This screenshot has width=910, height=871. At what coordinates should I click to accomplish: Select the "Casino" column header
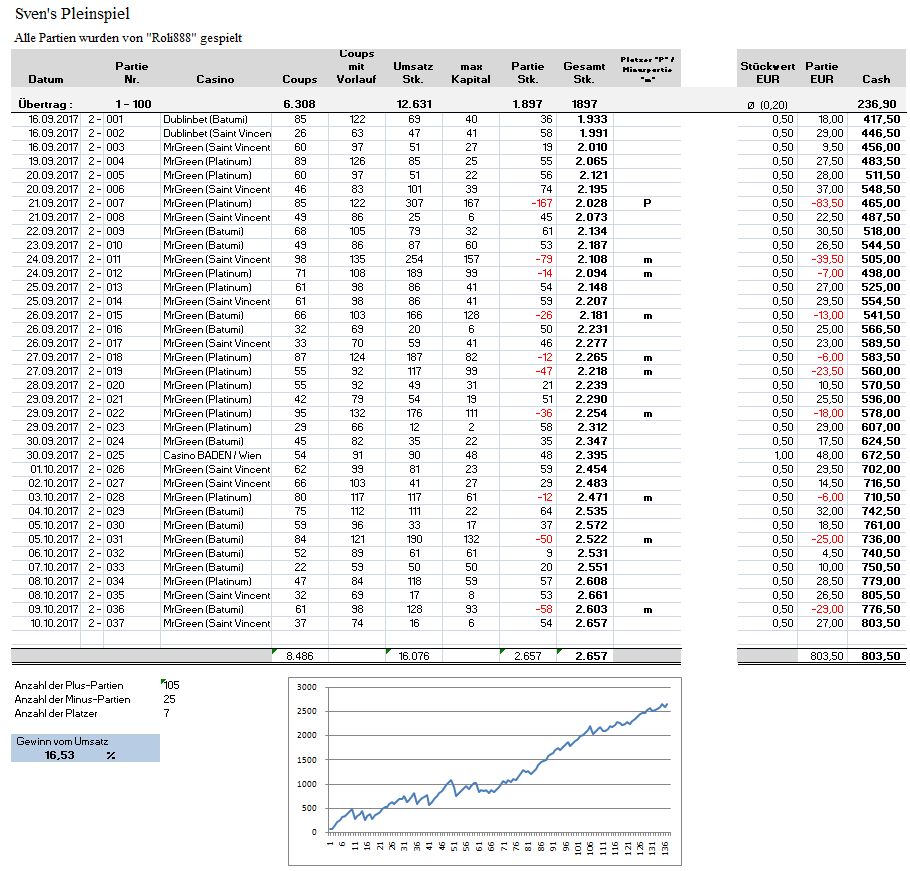(x=216, y=79)
